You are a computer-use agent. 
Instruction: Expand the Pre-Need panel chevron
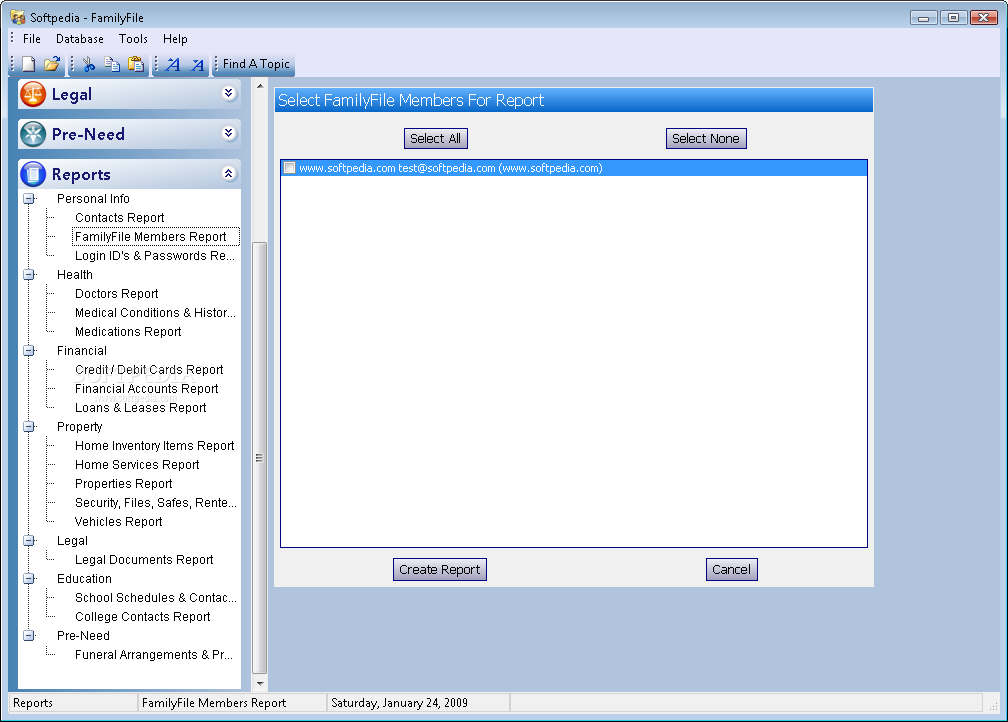[x=228, y=133]
